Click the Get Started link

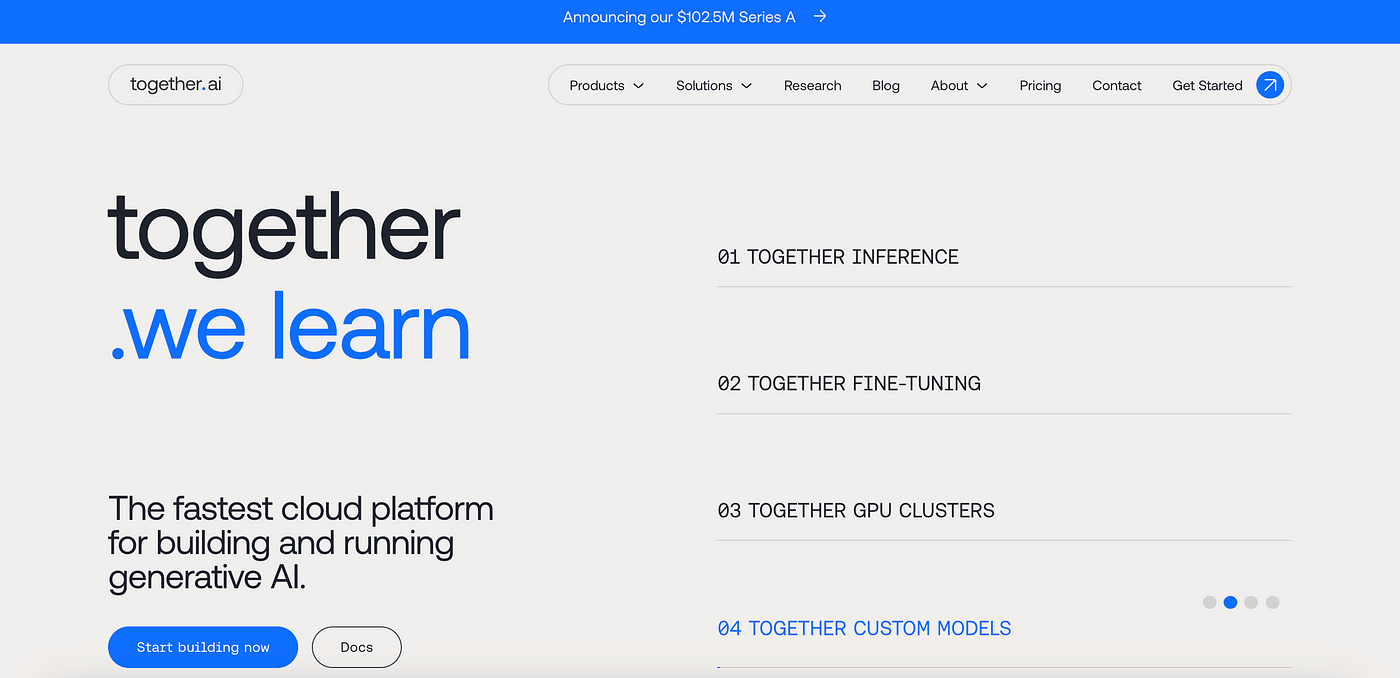click(1206, 86)
